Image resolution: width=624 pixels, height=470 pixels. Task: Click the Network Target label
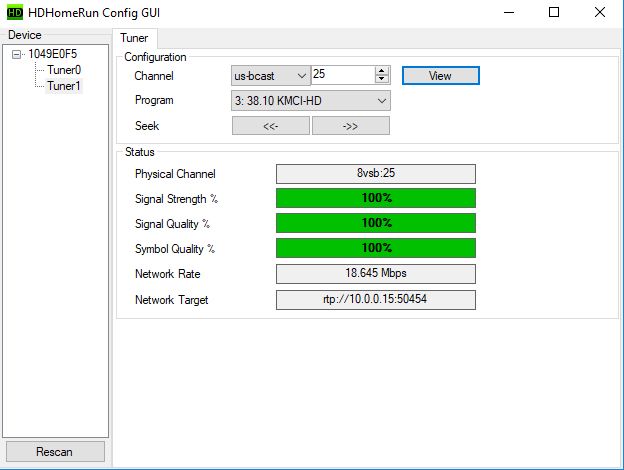pos(172,300)
